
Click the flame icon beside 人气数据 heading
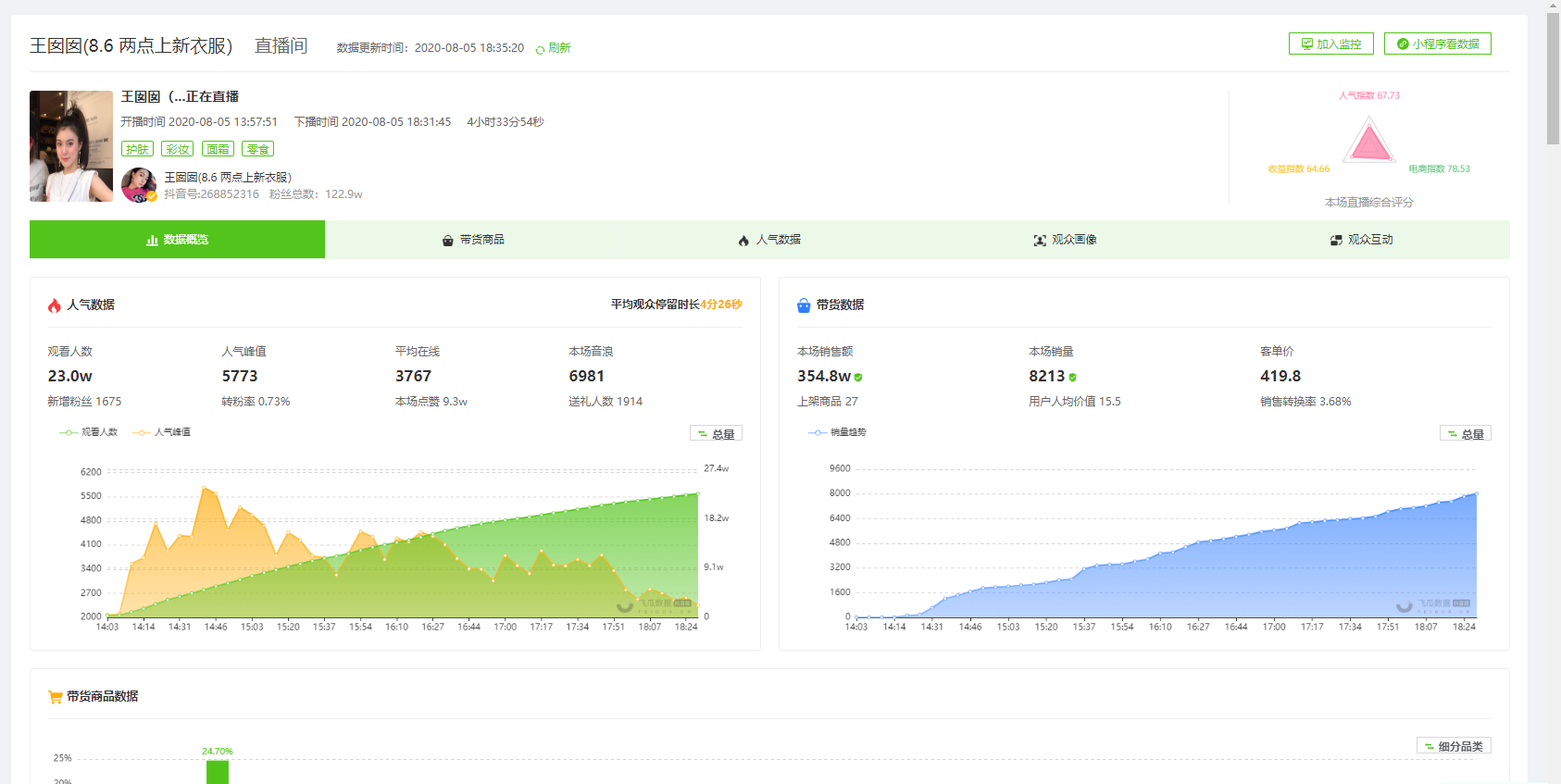(55, 305)
